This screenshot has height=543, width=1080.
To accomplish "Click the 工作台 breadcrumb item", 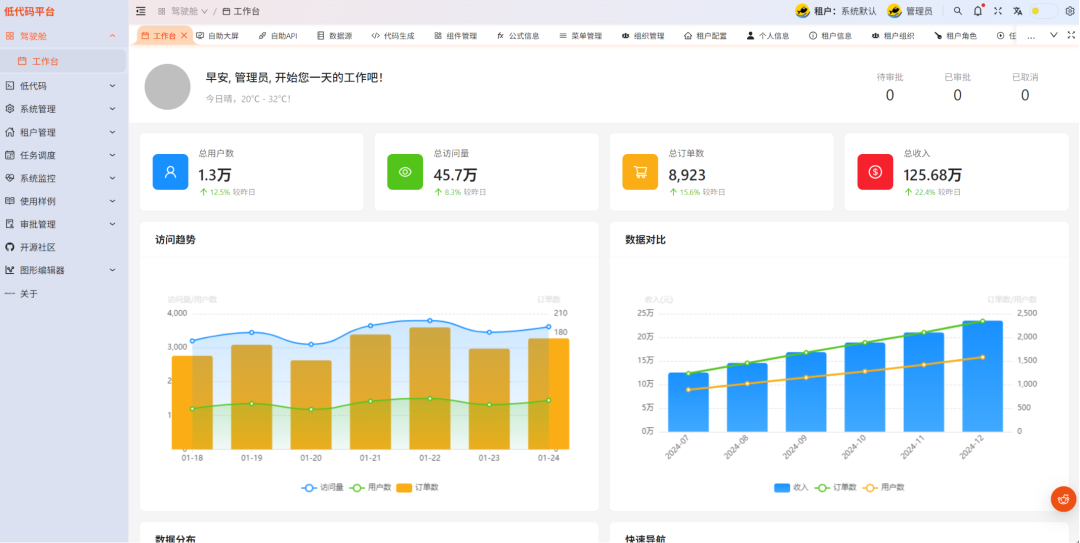I will (x=241, y=11).
